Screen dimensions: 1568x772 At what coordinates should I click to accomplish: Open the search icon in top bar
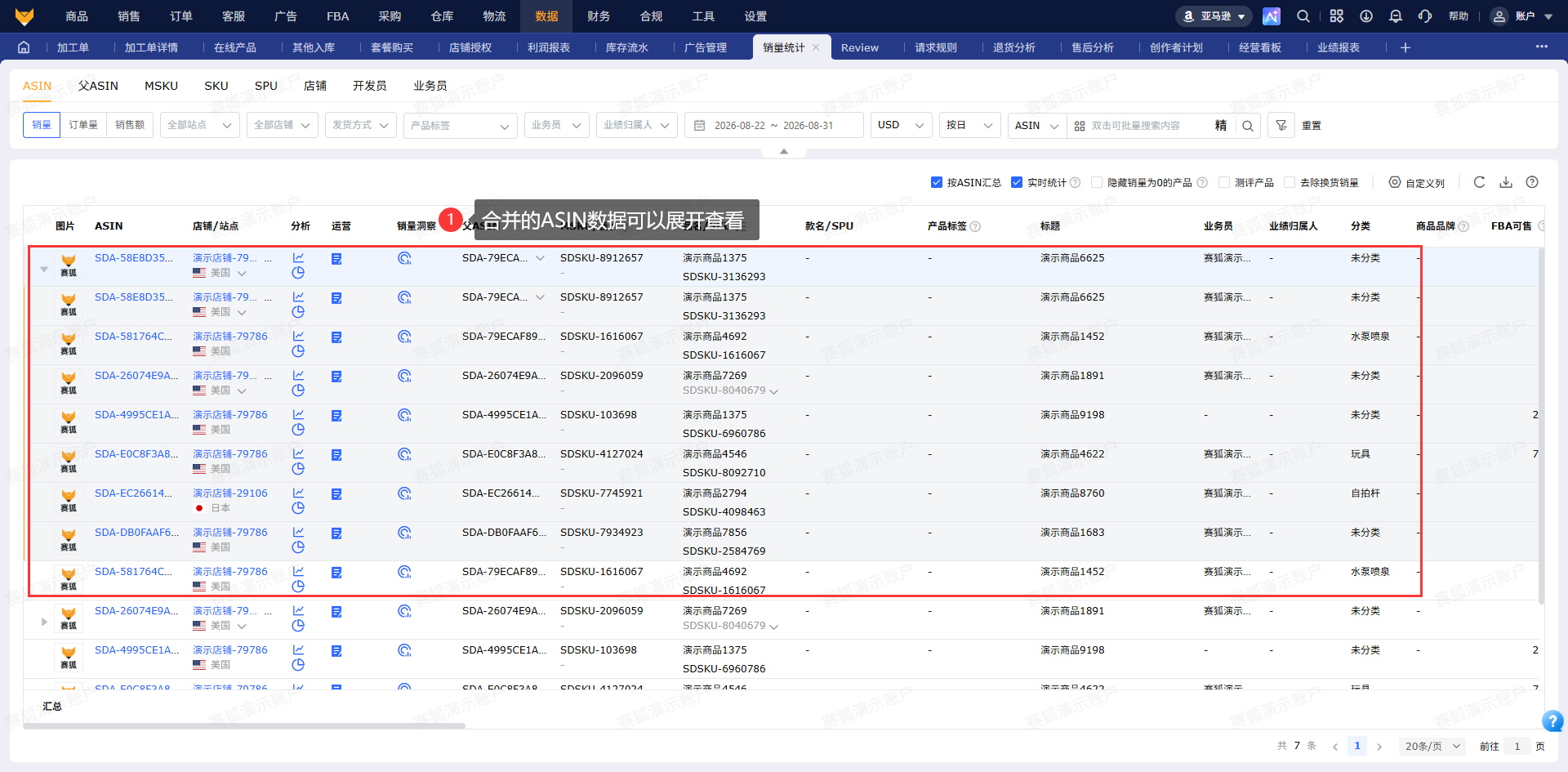click(1303, 16)
